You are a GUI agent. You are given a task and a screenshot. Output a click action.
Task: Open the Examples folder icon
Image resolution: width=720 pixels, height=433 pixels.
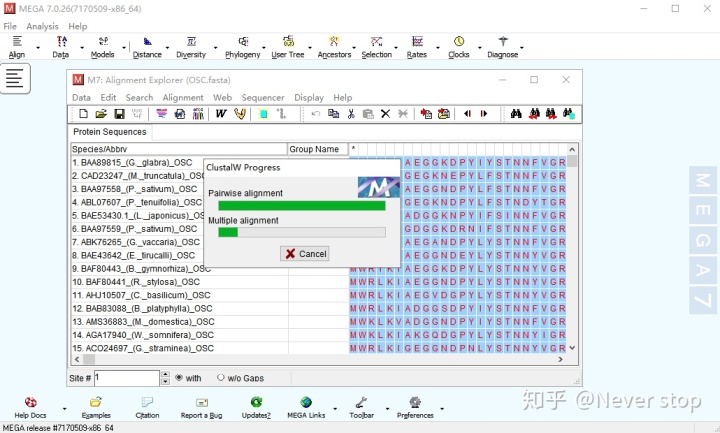pyautogui.click(x=96, y=407)
